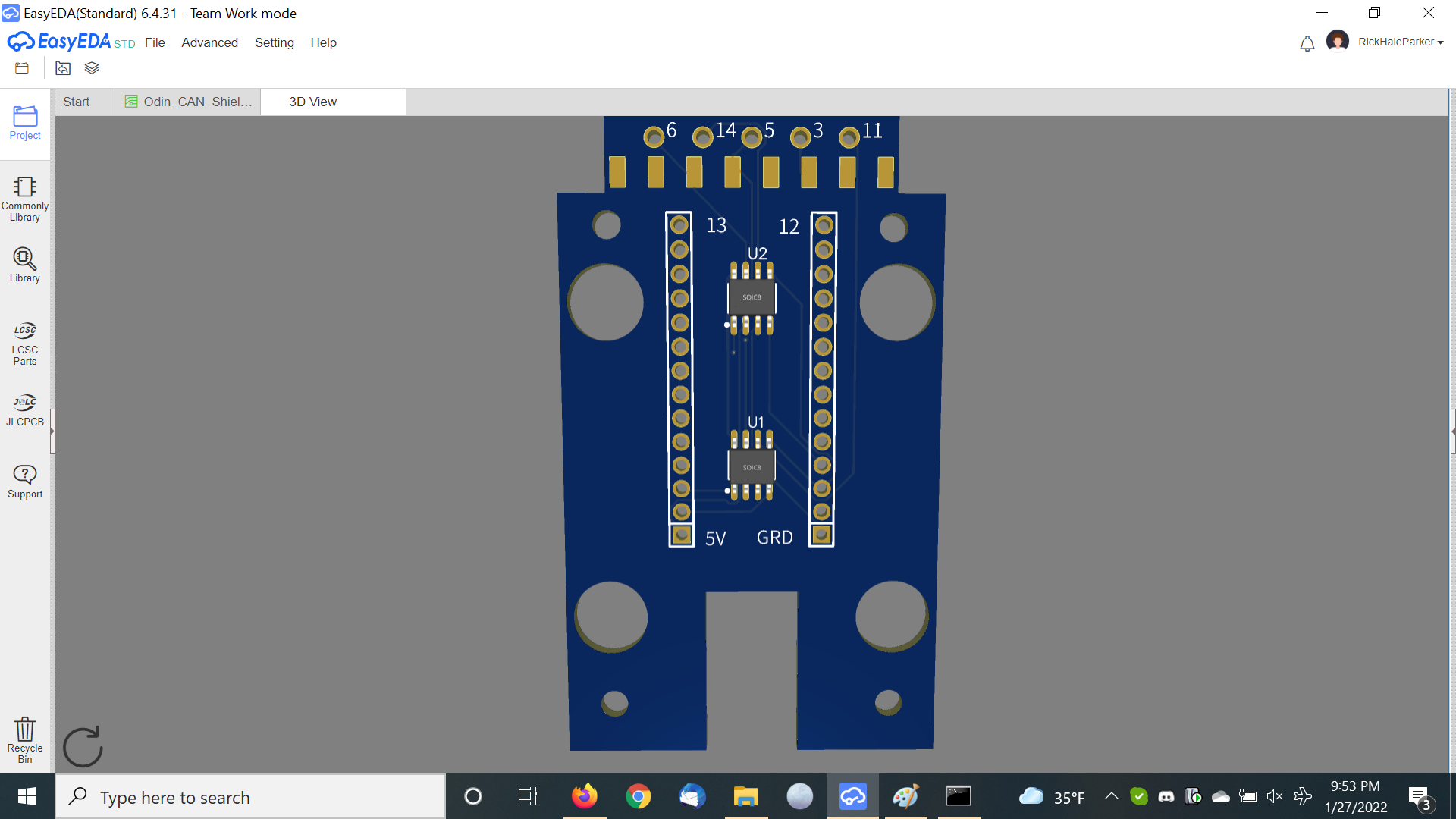Open the Commonly Library panel

pos(25,199)
